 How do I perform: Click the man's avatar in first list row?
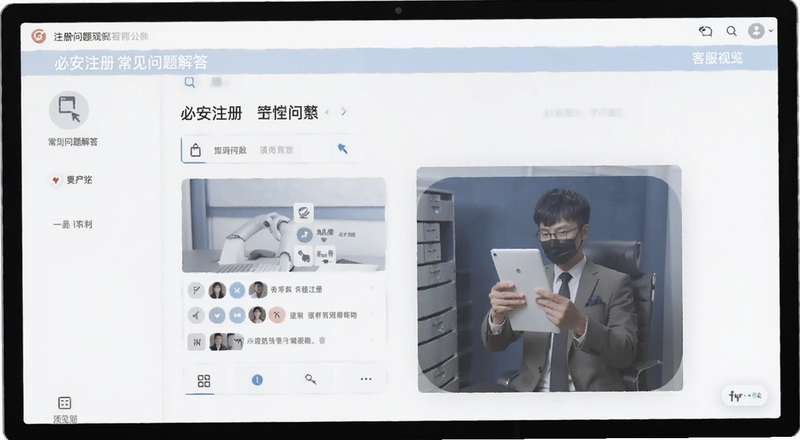pyautogui.click(x=258, y=290)
